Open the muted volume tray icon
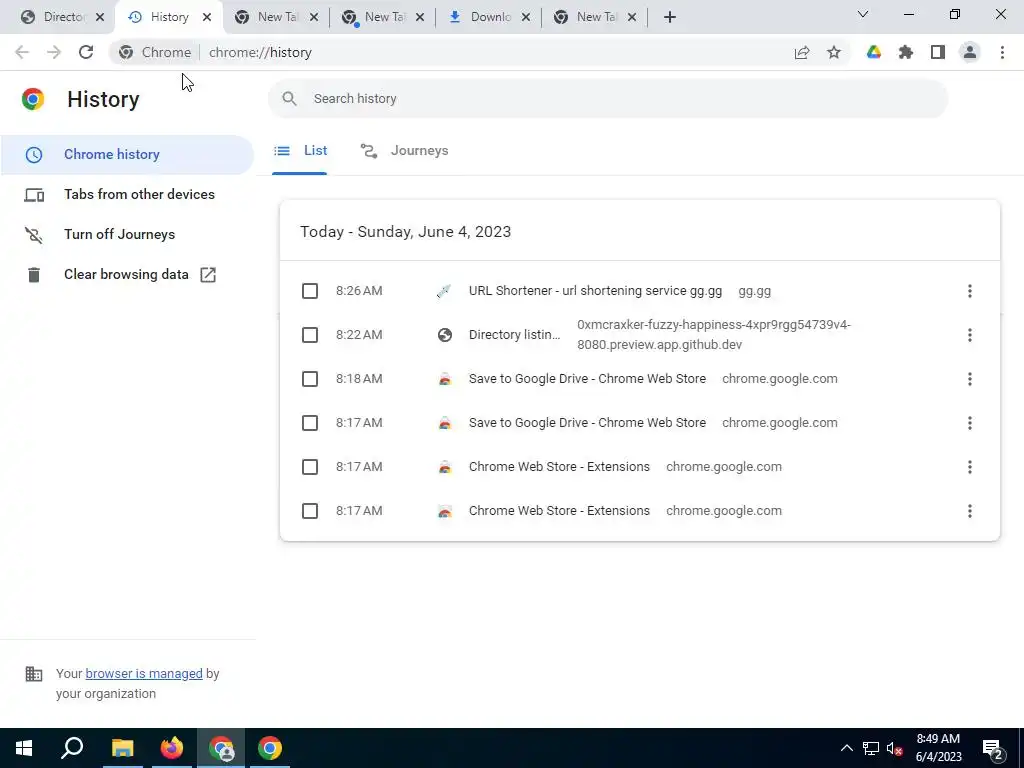Screen dimensions: 1024x768 point(895,748)
